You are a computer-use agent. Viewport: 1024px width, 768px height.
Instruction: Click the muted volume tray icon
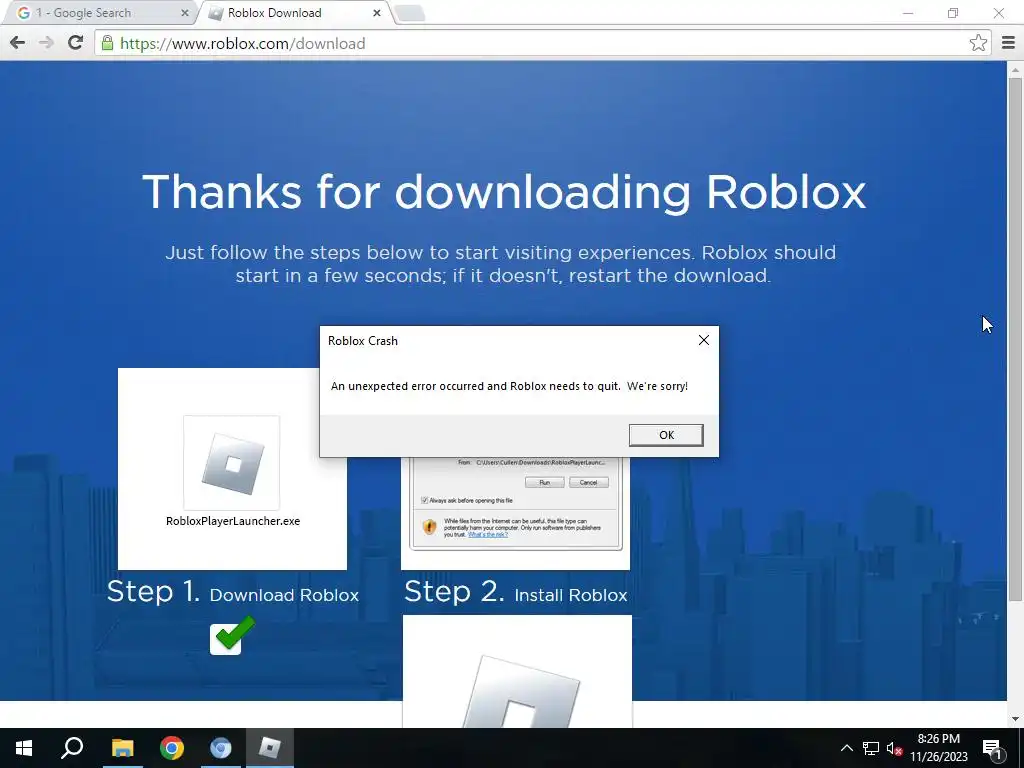point(894,748)
